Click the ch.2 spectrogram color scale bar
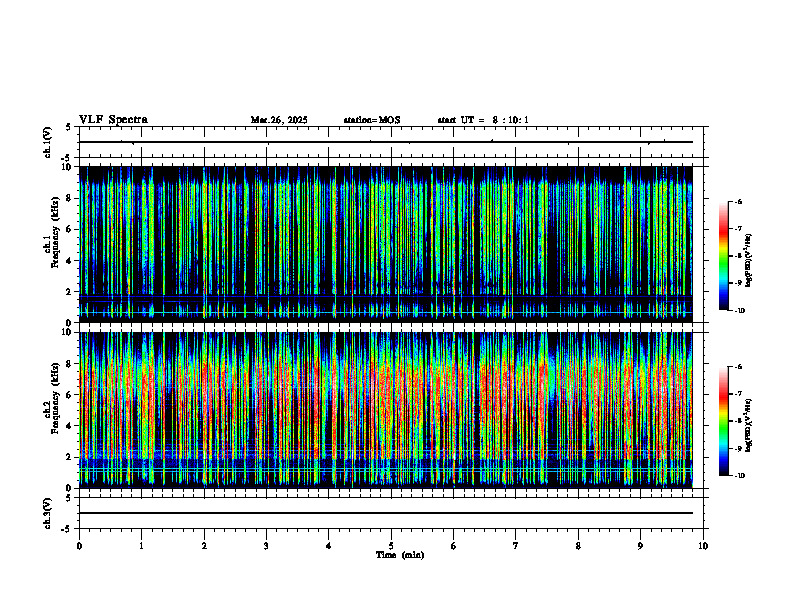This screenshot has height=612, width=792. coord(723,421)
